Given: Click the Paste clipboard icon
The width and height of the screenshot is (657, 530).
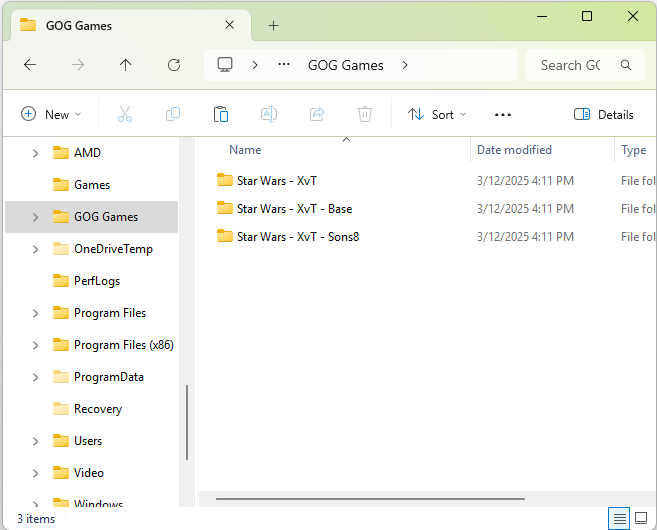Looking at the screenshot, I should click(x=221, y=115).
